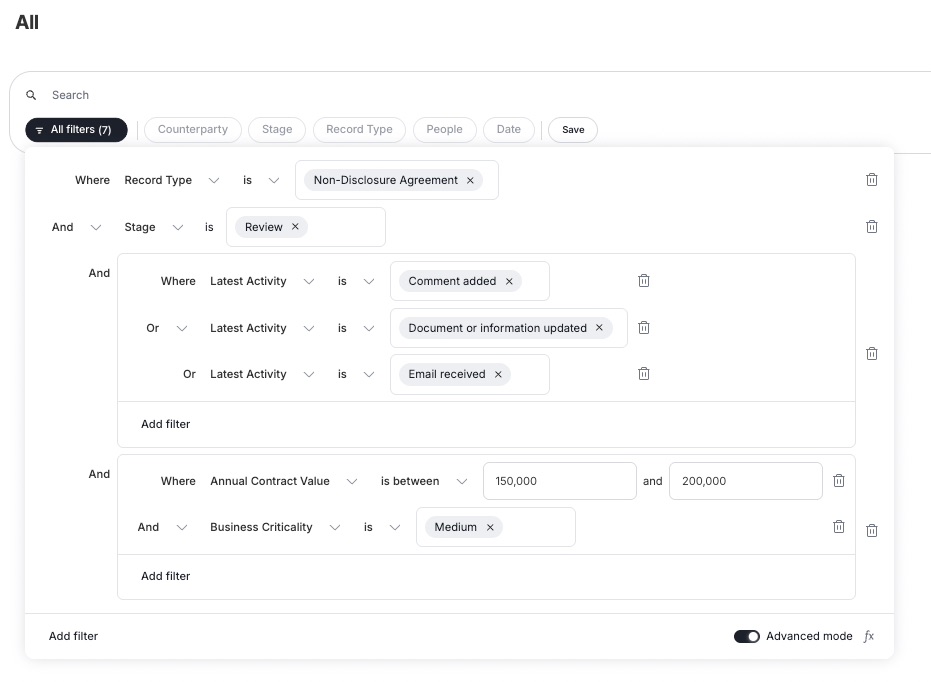Screen dimensions: 931x682
Task: Open Latest Activity field dropdown in Comment added row
Action: tap(262, 281)
